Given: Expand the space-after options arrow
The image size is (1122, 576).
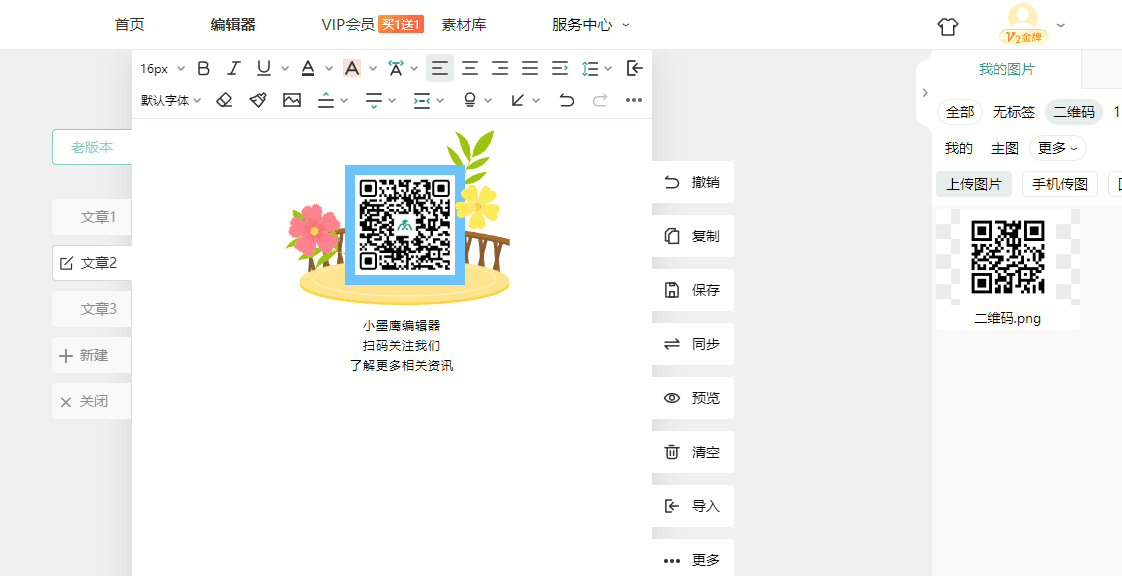Looking at the screenshot, I should pos(392,100).
